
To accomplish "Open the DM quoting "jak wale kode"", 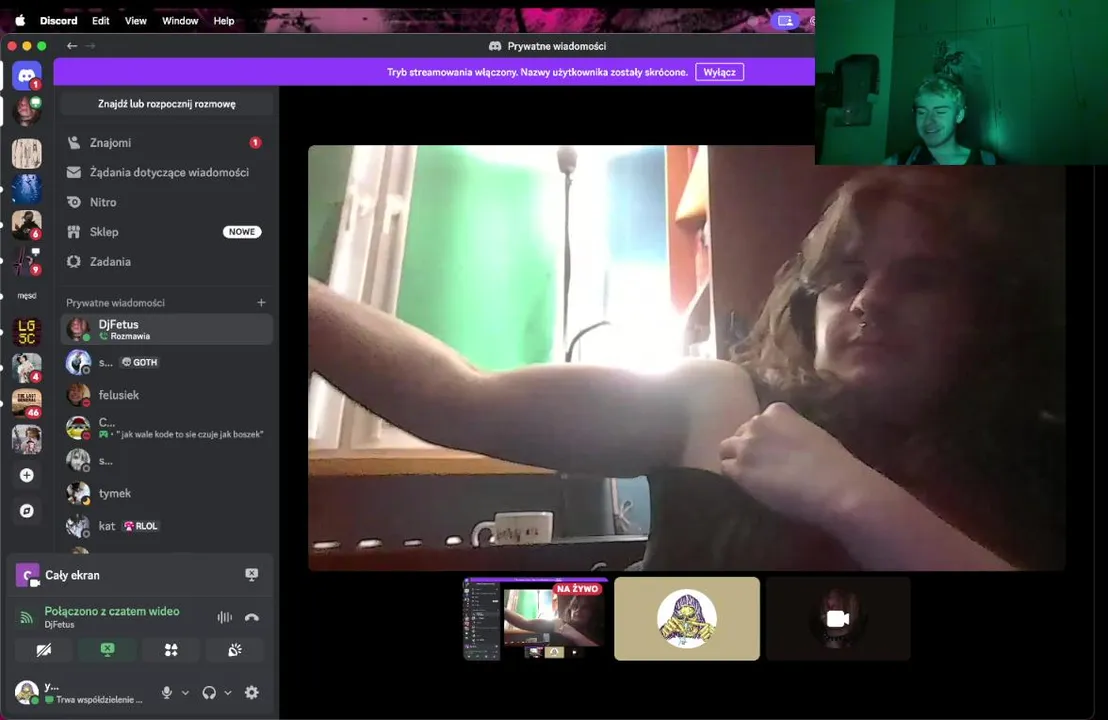I will (166, 427).
